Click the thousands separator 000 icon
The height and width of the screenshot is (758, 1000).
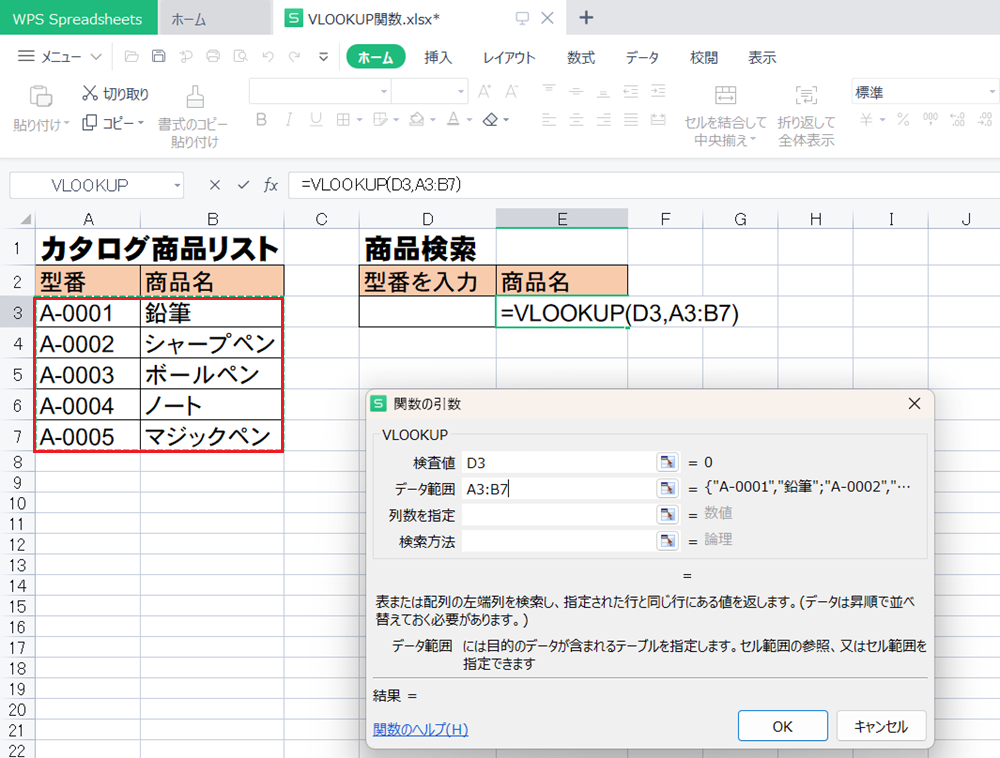930,120
